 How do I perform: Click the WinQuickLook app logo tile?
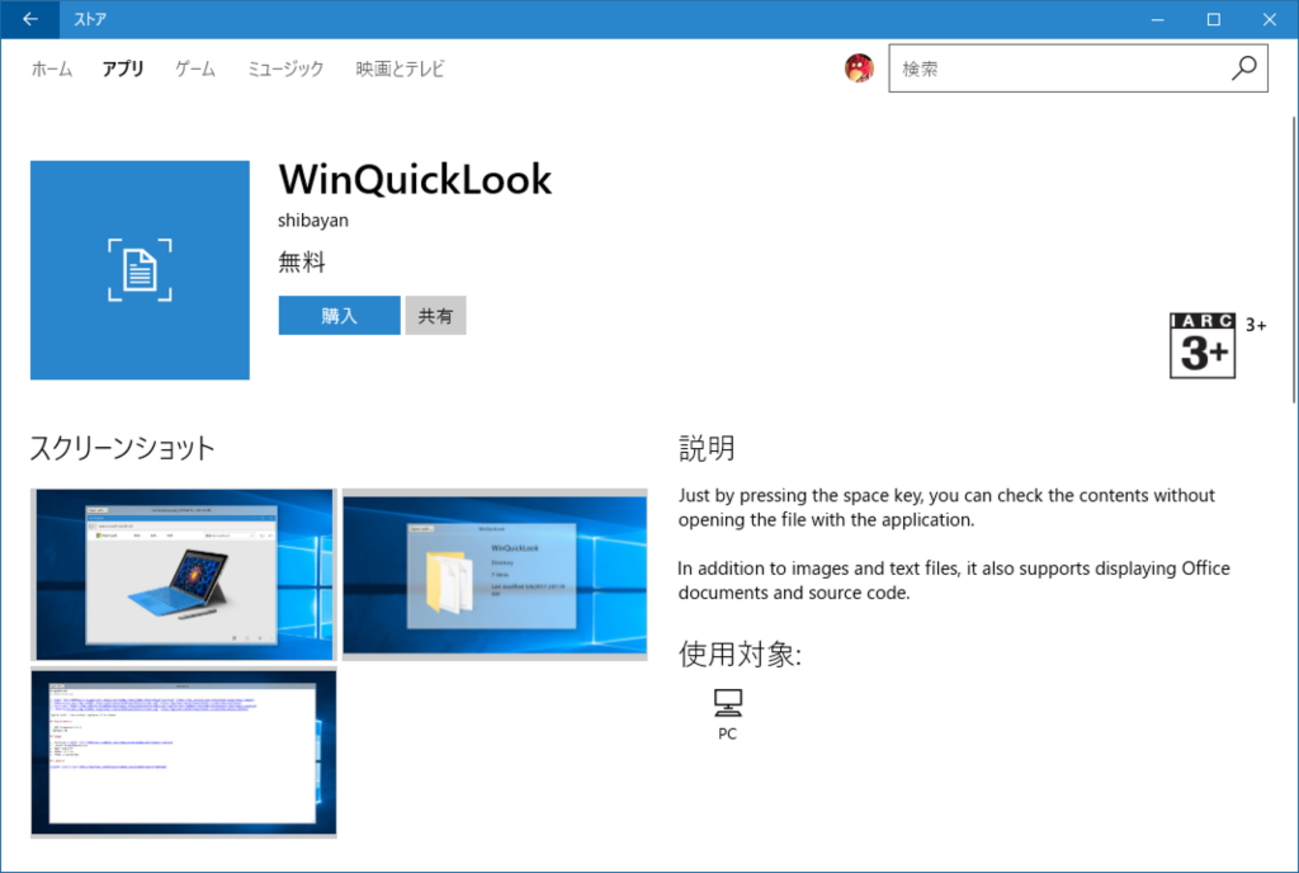tap(140, 270)
